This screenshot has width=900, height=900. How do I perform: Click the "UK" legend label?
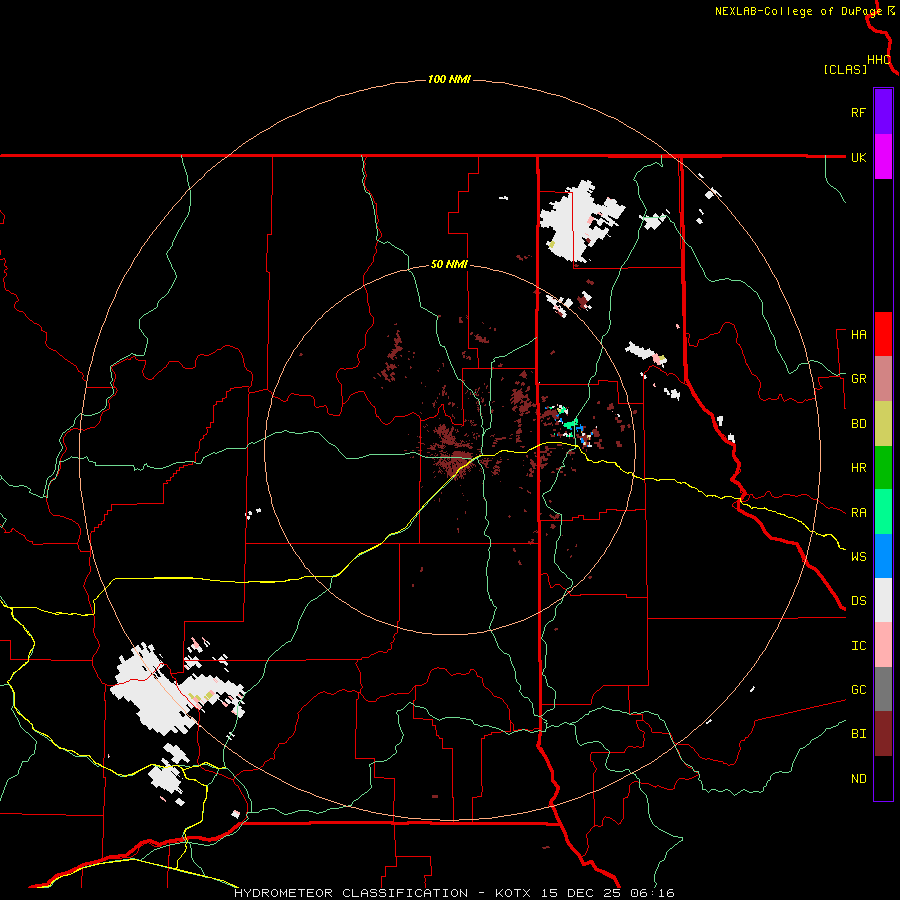click(859, 157)
